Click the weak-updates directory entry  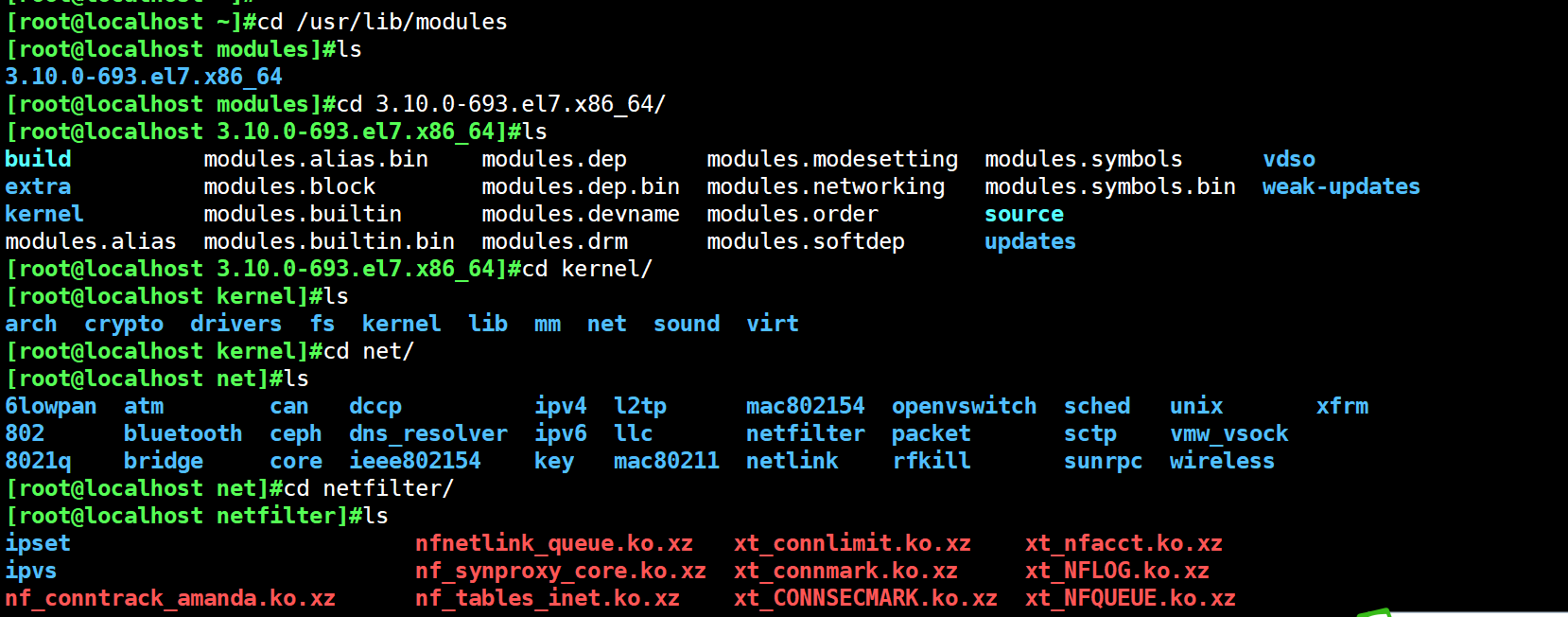point(1340,186)
